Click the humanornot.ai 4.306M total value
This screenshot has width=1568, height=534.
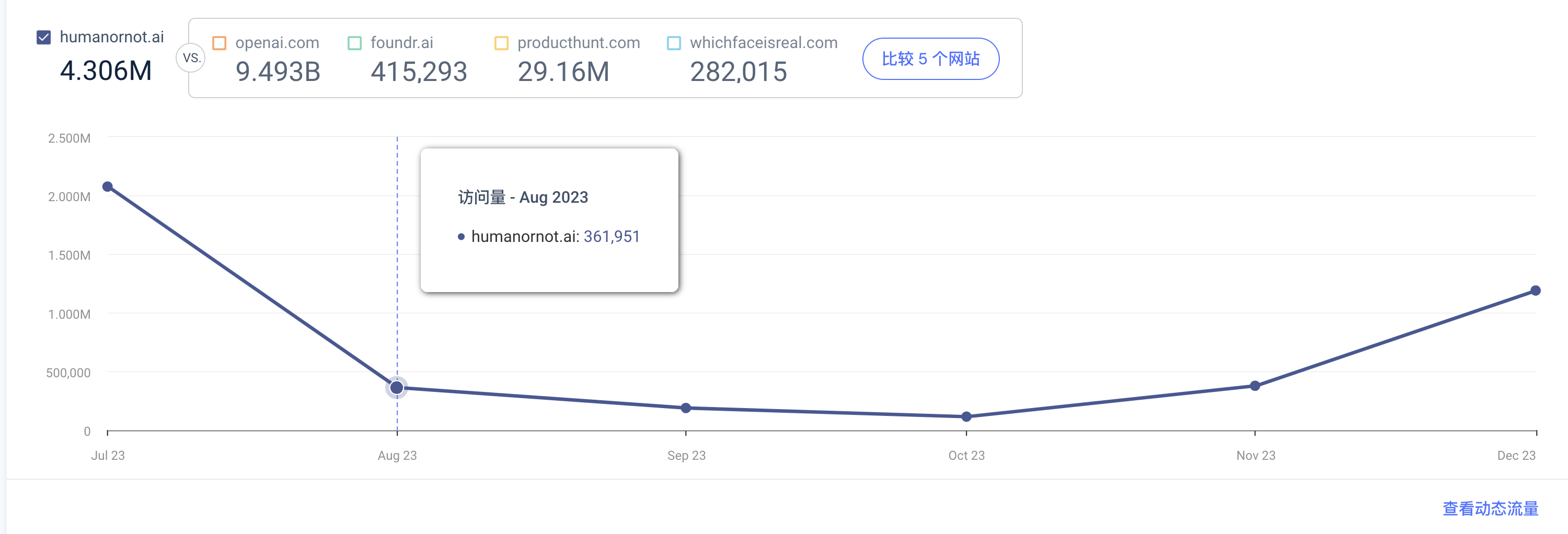tap(106, 71)
